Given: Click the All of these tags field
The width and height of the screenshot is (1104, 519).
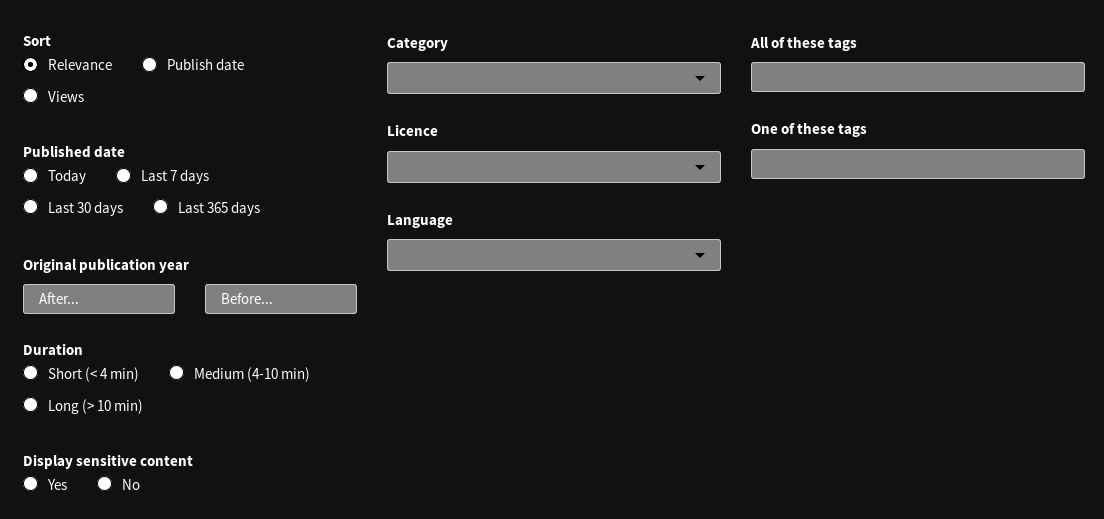Looking at the screenshot, I should (917, 77).
